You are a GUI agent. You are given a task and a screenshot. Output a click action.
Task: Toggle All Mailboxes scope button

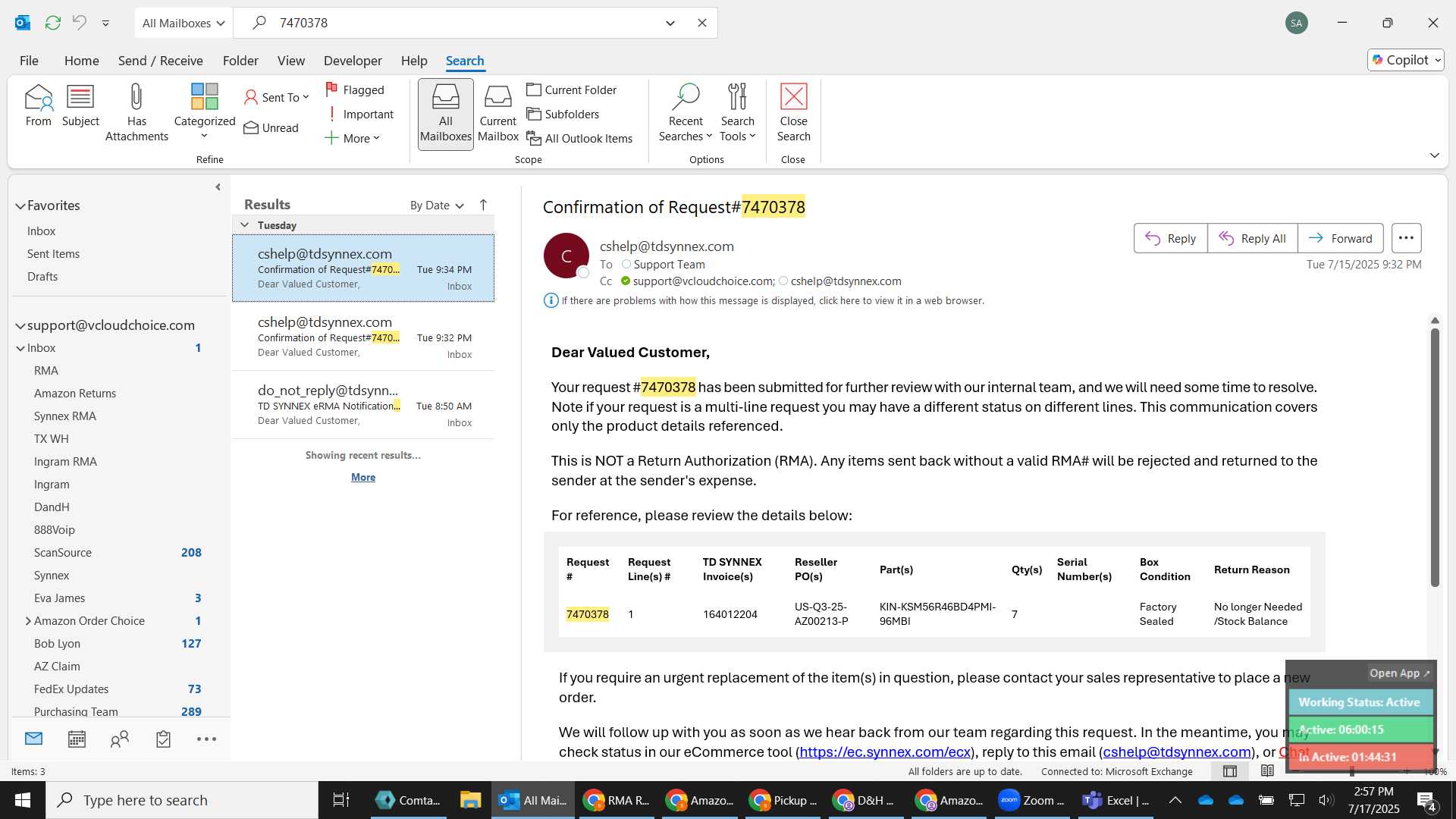click(446, 114)
